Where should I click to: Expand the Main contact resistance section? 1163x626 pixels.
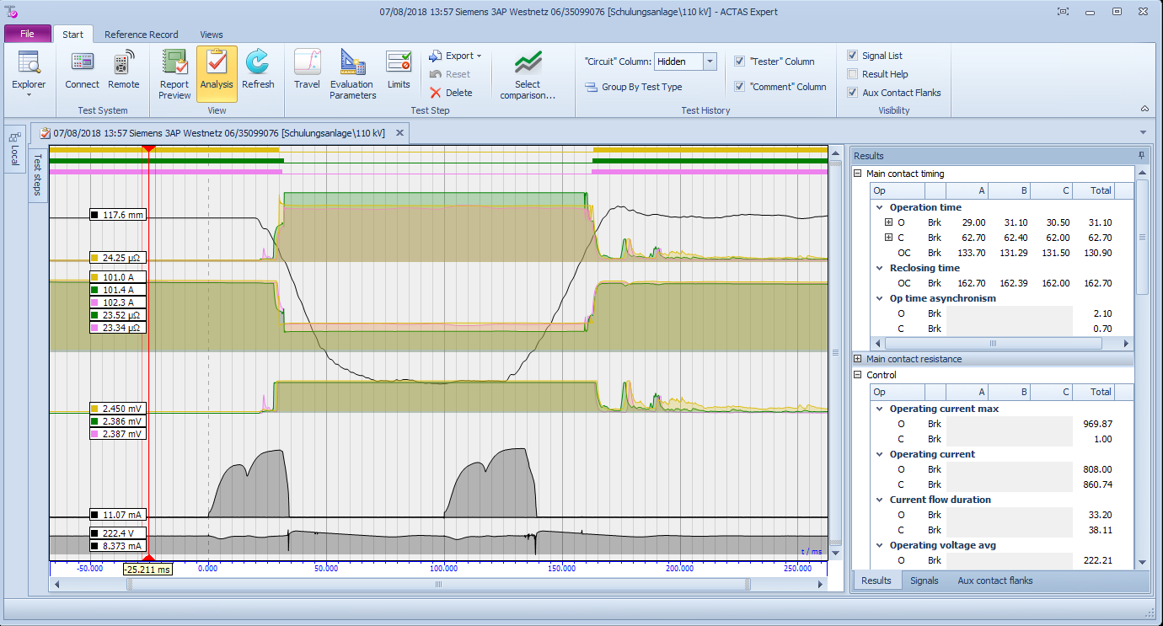pyautogui.click(x=858, y=359)
